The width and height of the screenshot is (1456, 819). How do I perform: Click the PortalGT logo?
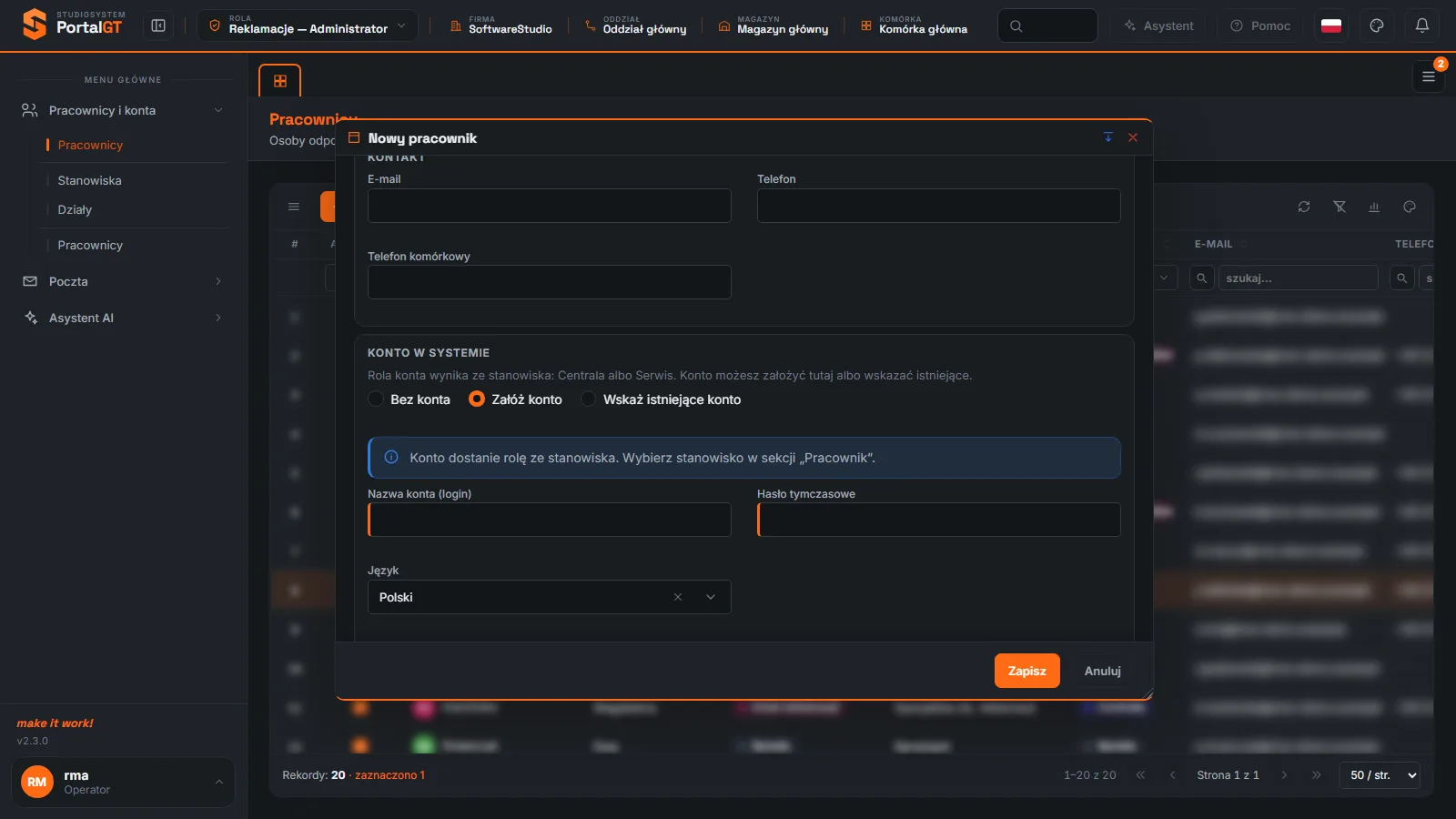tap(73, 24)
